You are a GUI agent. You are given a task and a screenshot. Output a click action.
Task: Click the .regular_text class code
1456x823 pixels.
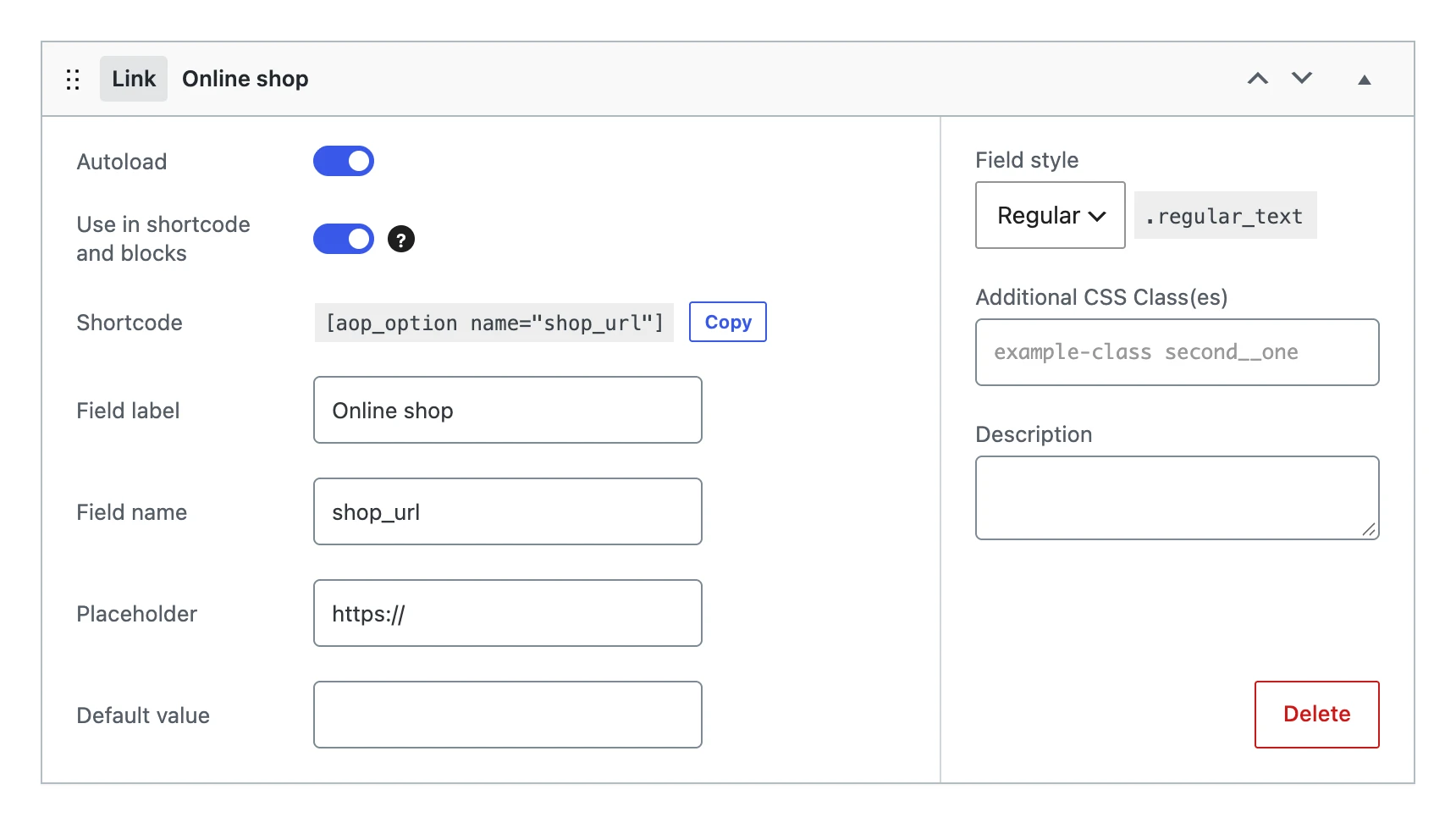1226,215
